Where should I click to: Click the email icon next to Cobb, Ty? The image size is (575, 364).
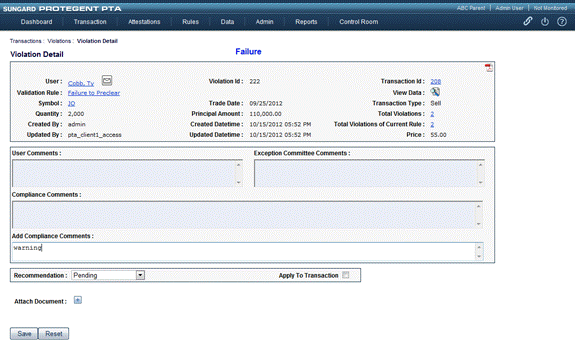(107, 80)
